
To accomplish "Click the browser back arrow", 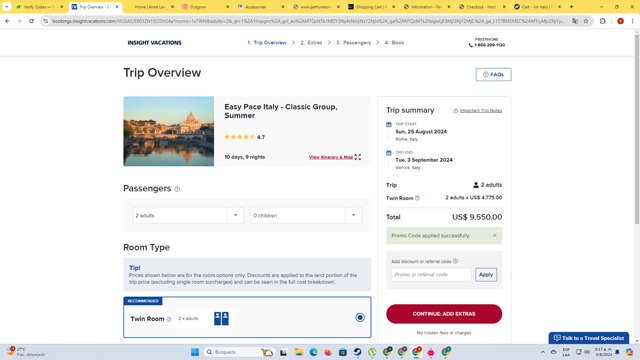I will 7,21.
